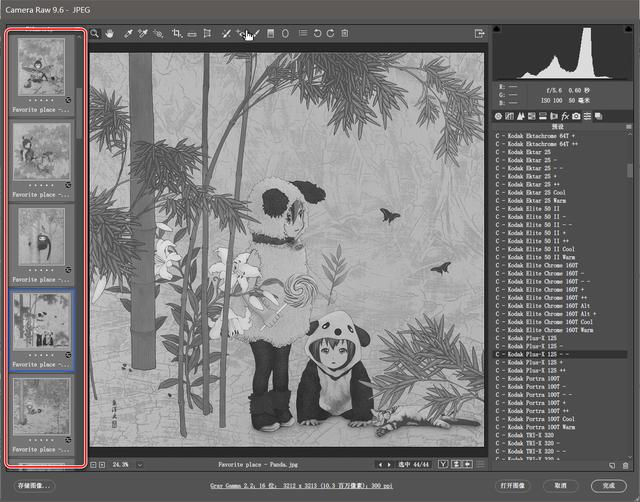Viewport: 640px width, 502px height.
Task: Open the Camera Calibration panel tab
Action: tap(577, 117)
